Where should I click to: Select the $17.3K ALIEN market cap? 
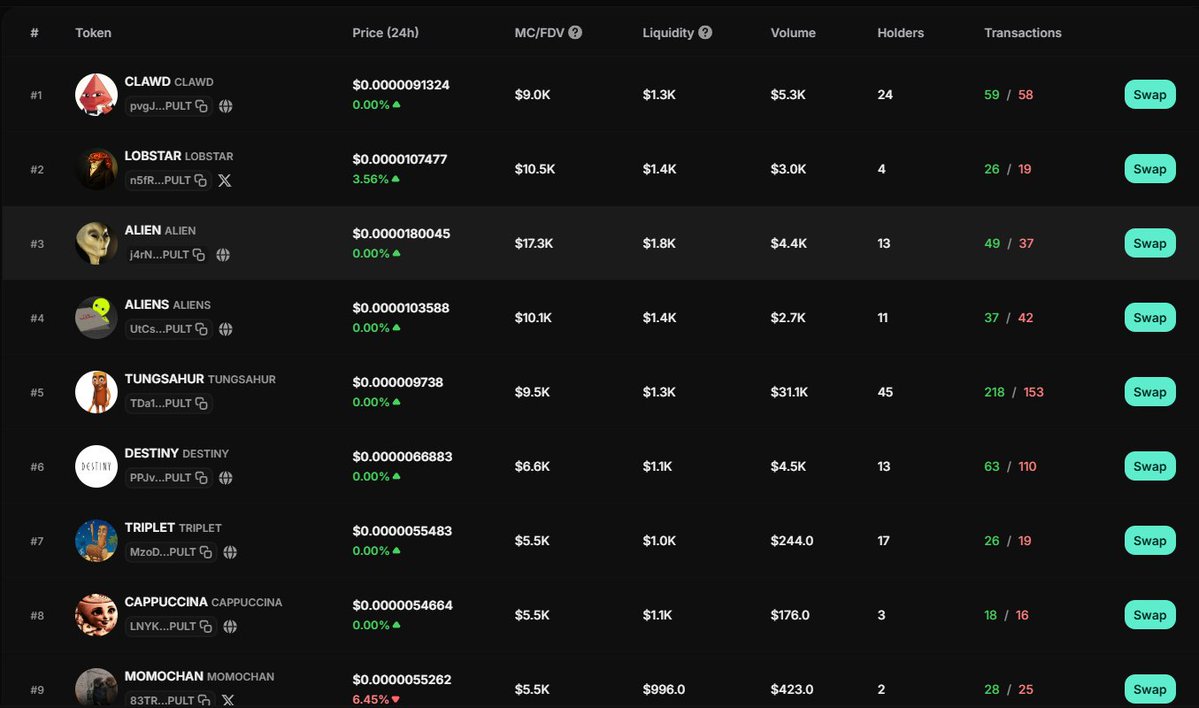534,243
